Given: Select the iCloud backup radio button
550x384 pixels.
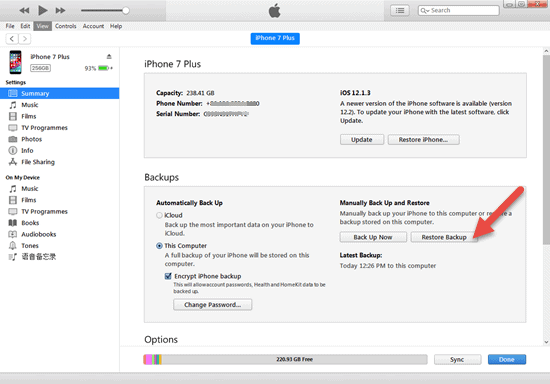Looking at the screenshot, I should coord(159,215).
